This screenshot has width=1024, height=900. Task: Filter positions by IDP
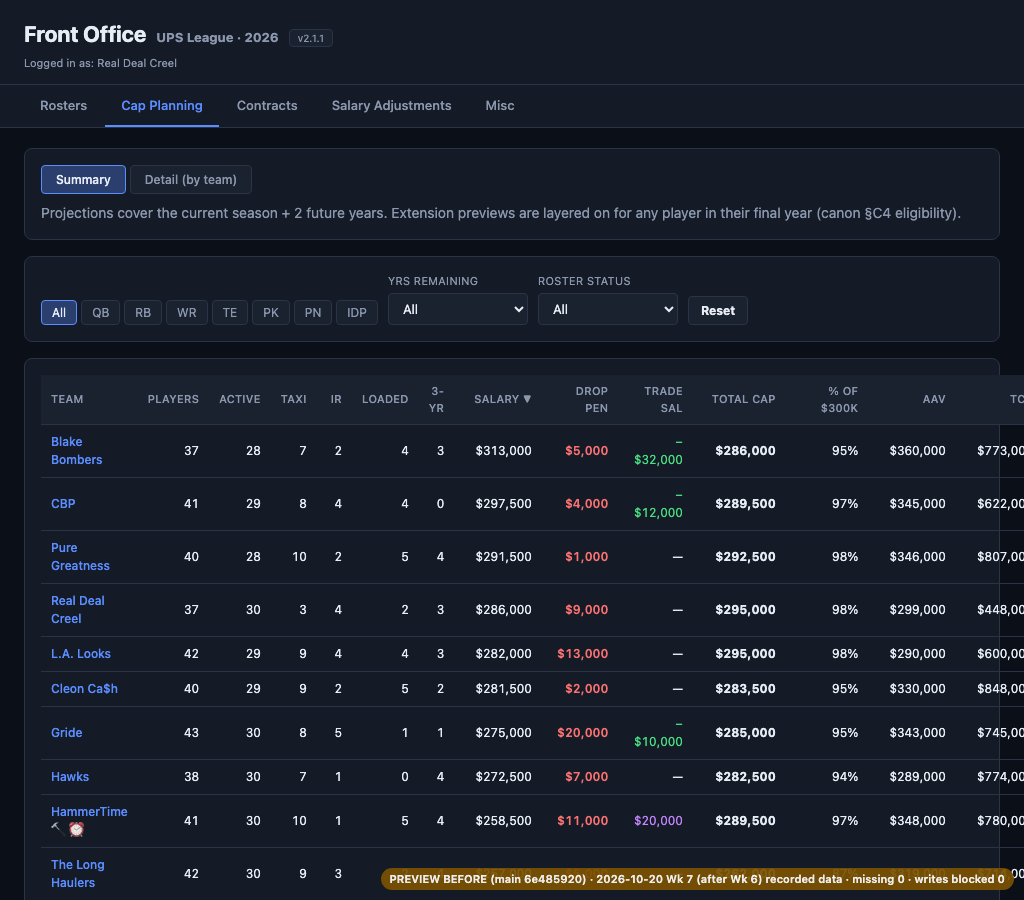click(x=357, y=312)
